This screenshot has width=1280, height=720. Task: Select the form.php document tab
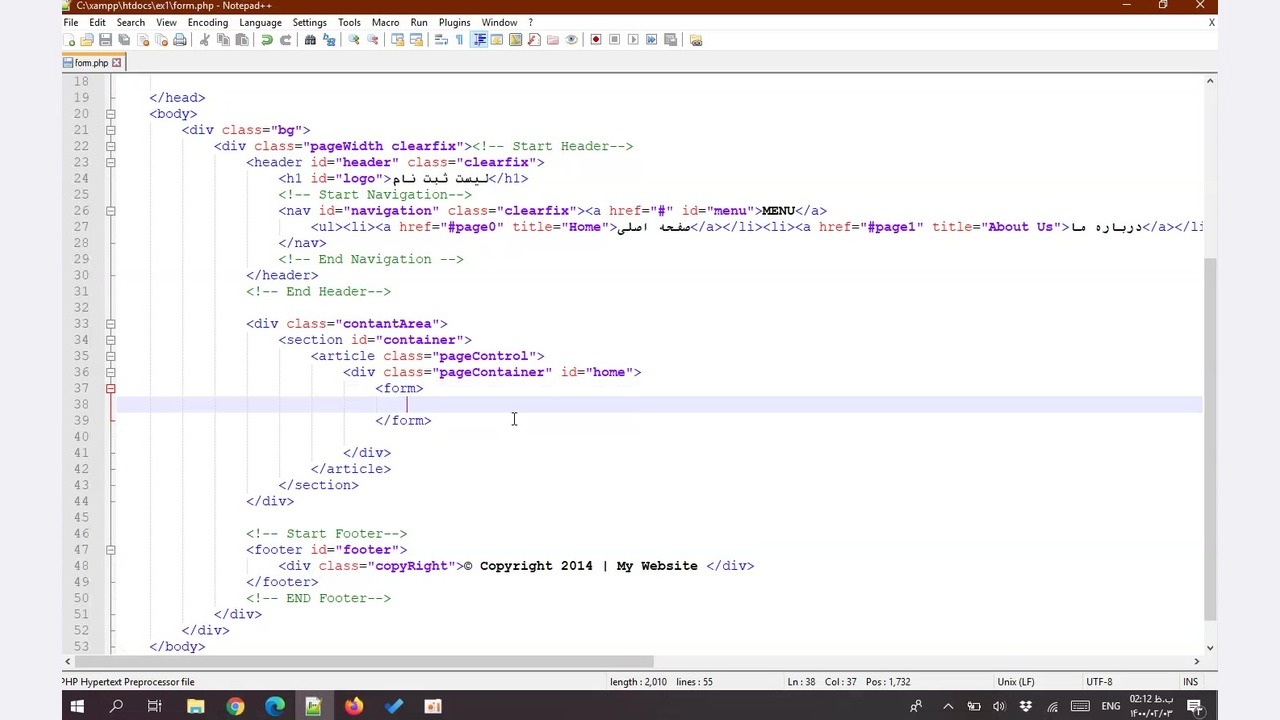click(91, 63)
